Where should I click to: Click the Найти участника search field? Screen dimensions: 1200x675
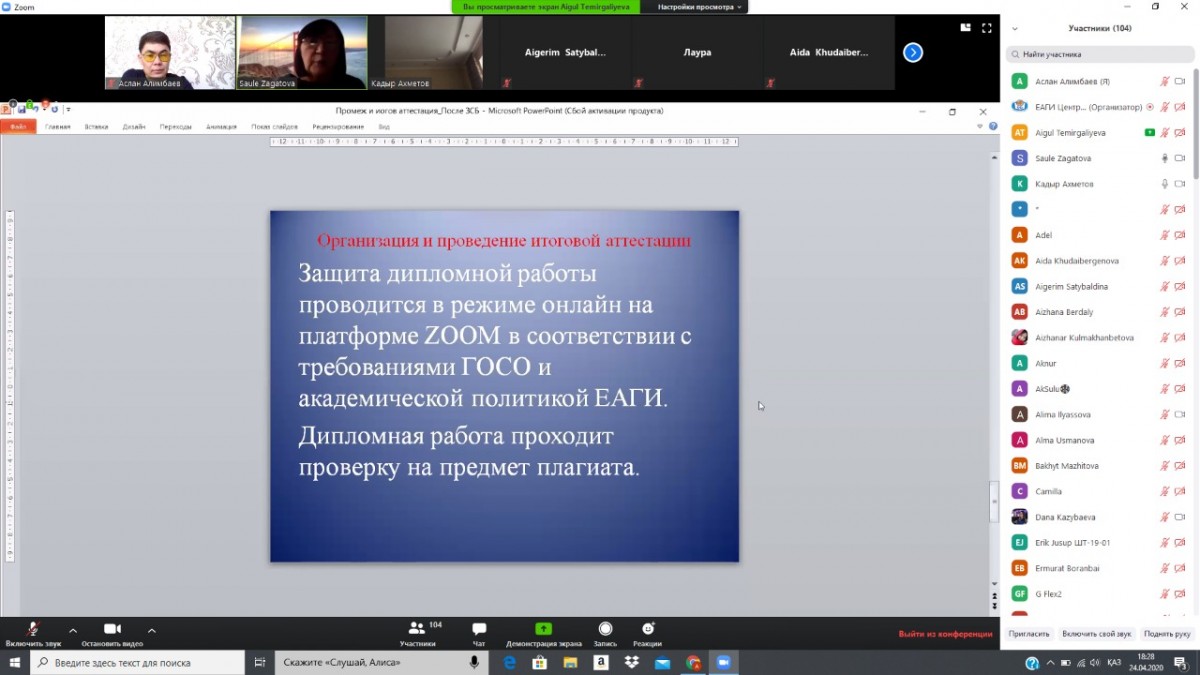[x=1100, y=55]
